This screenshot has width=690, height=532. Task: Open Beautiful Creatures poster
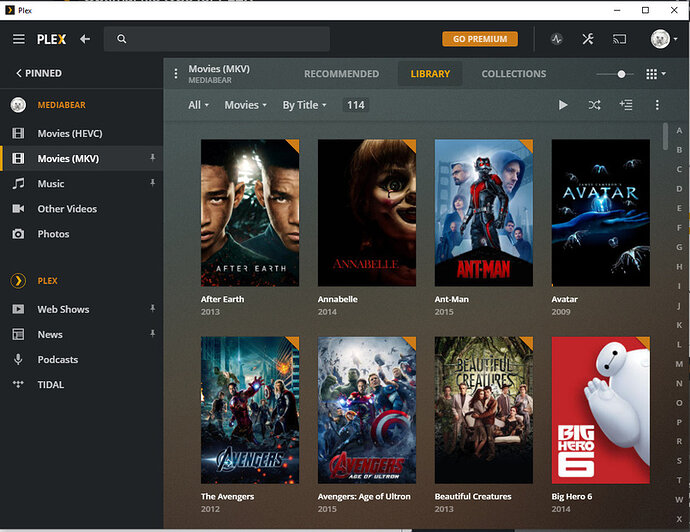click(x=484, y=410)
